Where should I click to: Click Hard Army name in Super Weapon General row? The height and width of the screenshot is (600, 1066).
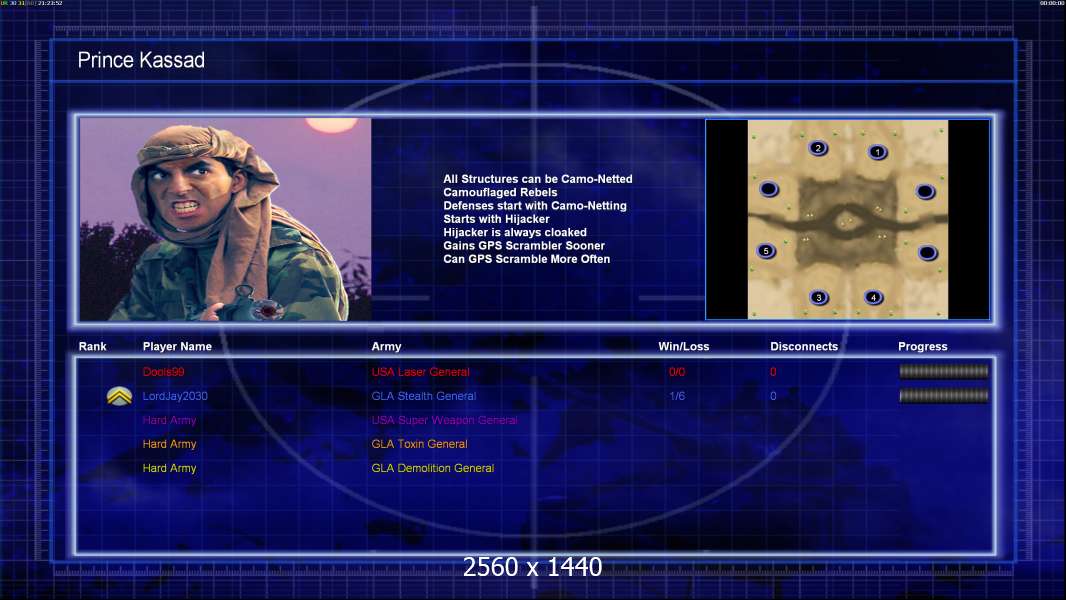click(x=169, y=420)
